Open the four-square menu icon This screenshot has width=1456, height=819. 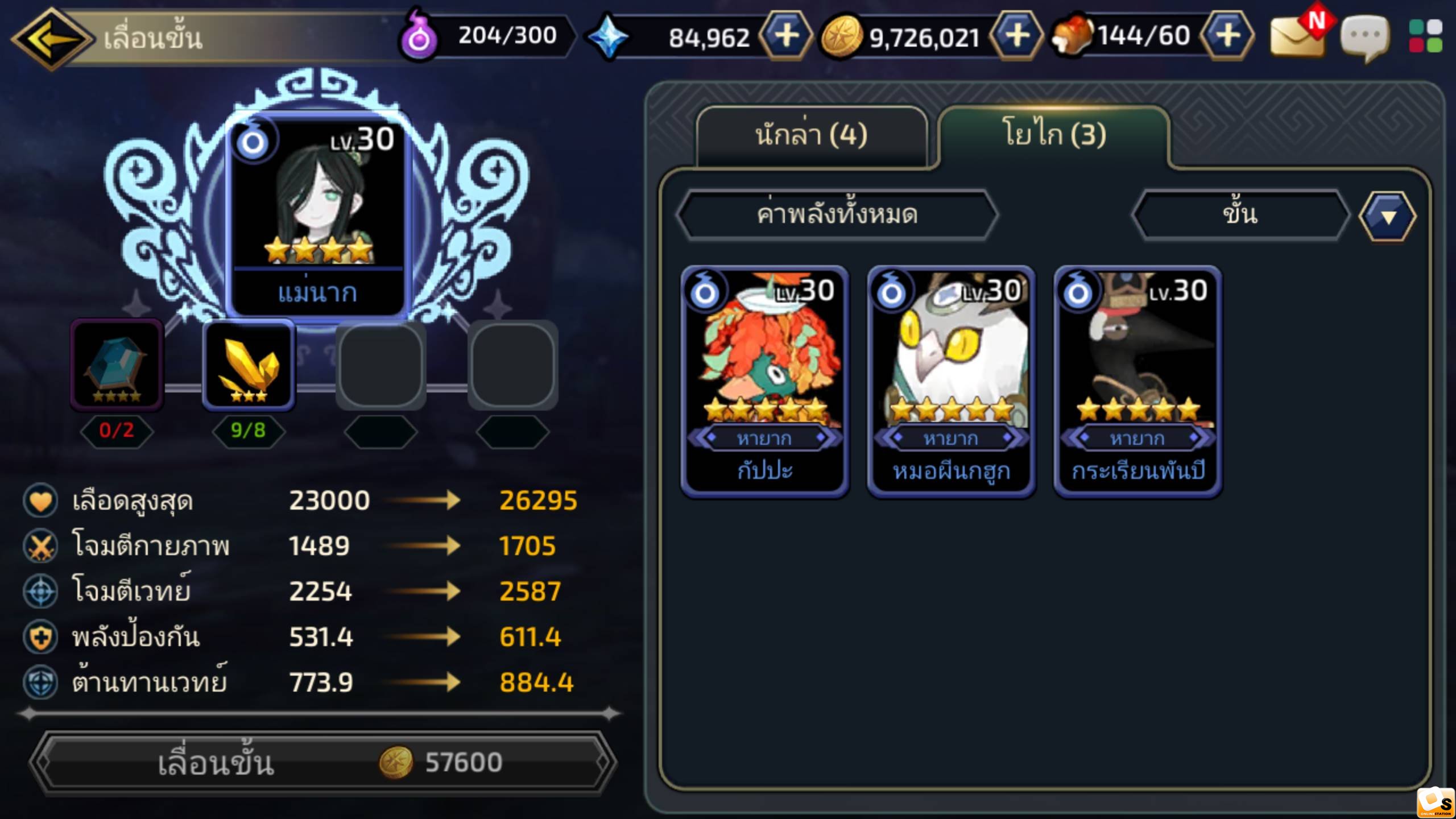coord(1426,36)
